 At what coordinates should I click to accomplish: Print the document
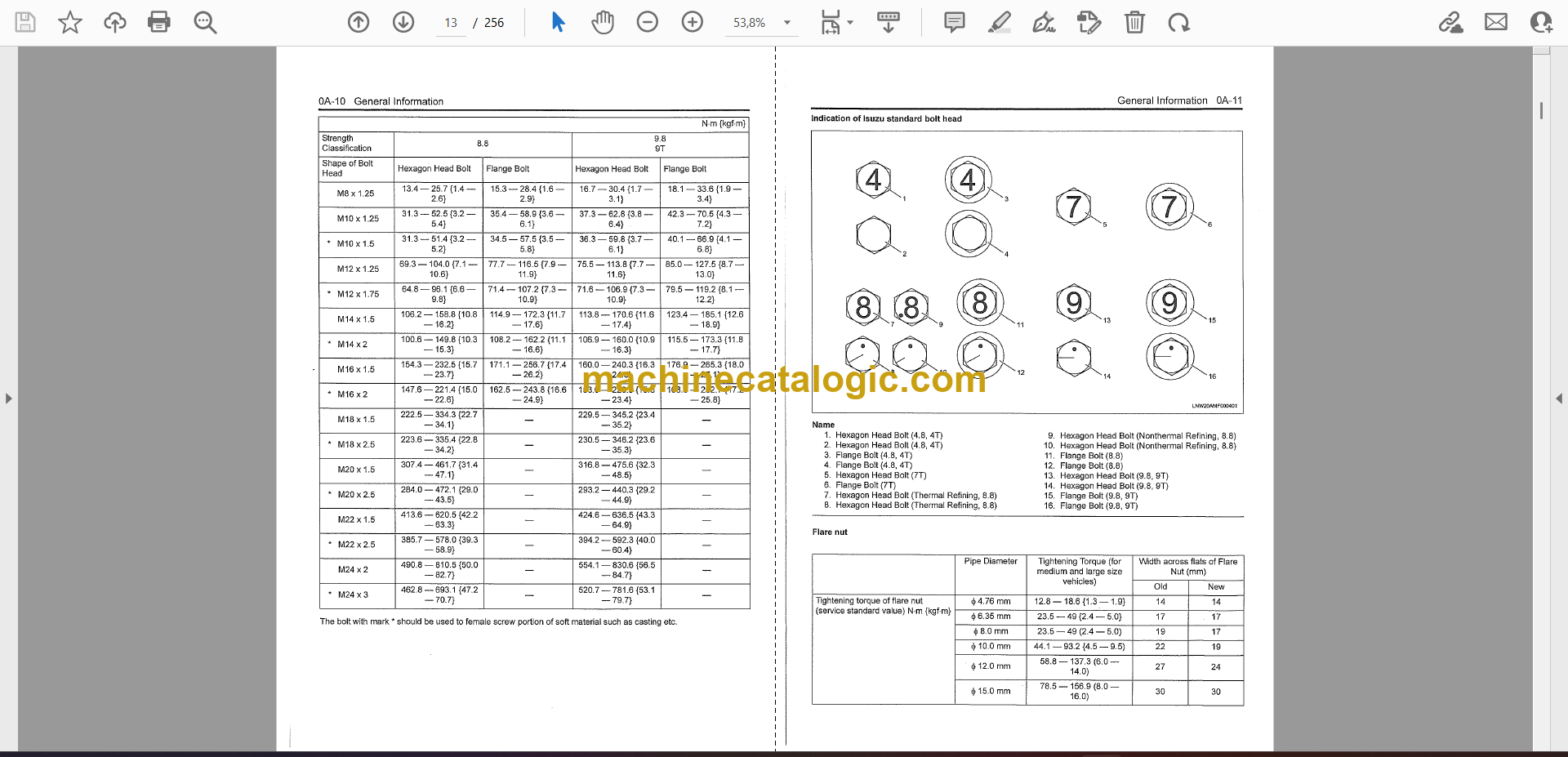(x=159, y=22)
